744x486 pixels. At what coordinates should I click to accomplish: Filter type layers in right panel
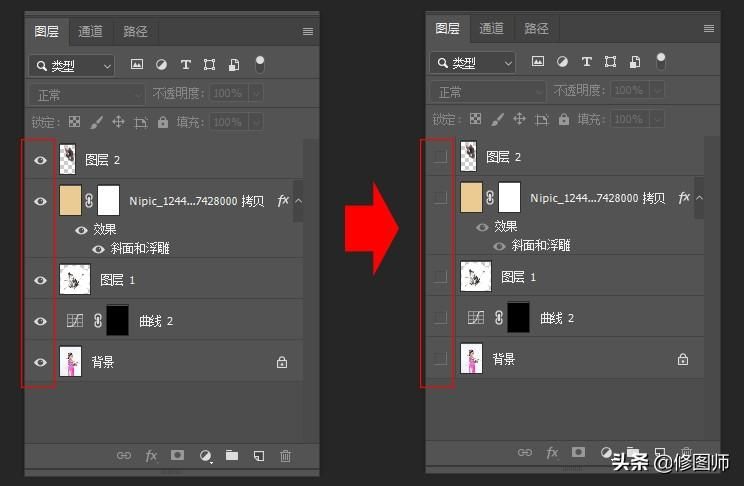click(586, 62)
